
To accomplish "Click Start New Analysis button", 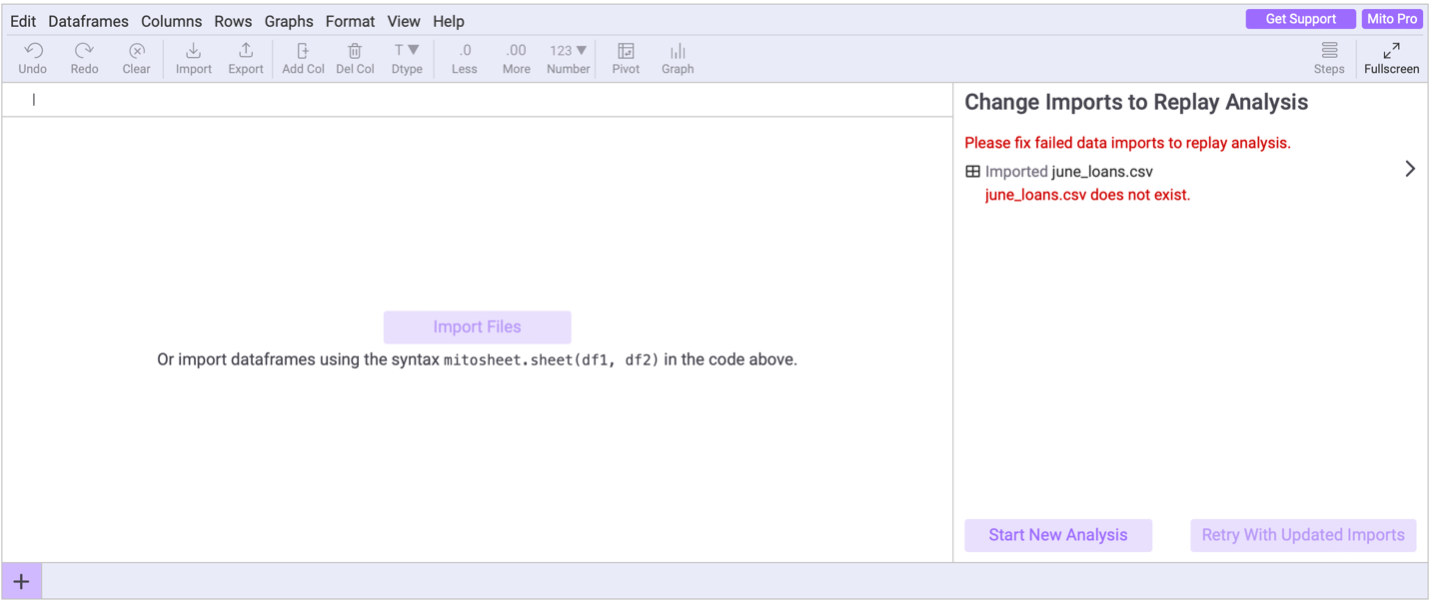I will (1058, 535).
